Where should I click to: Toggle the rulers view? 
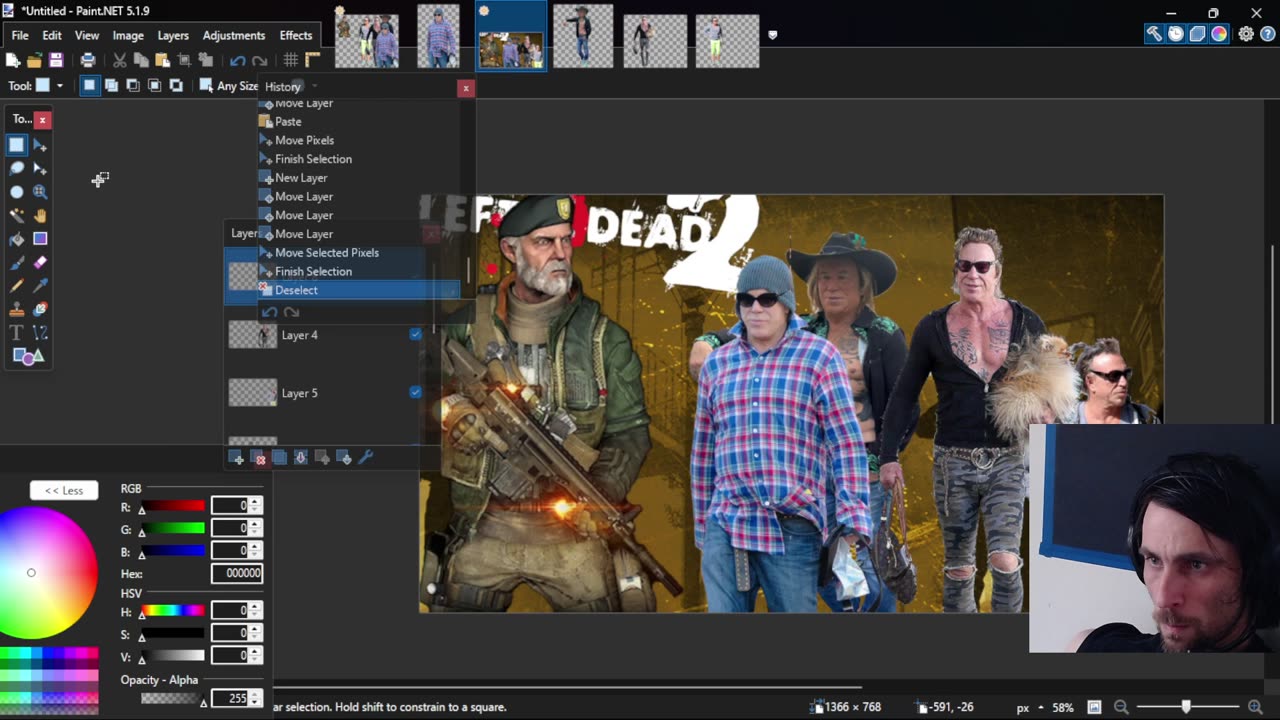(x=312, y=61)
